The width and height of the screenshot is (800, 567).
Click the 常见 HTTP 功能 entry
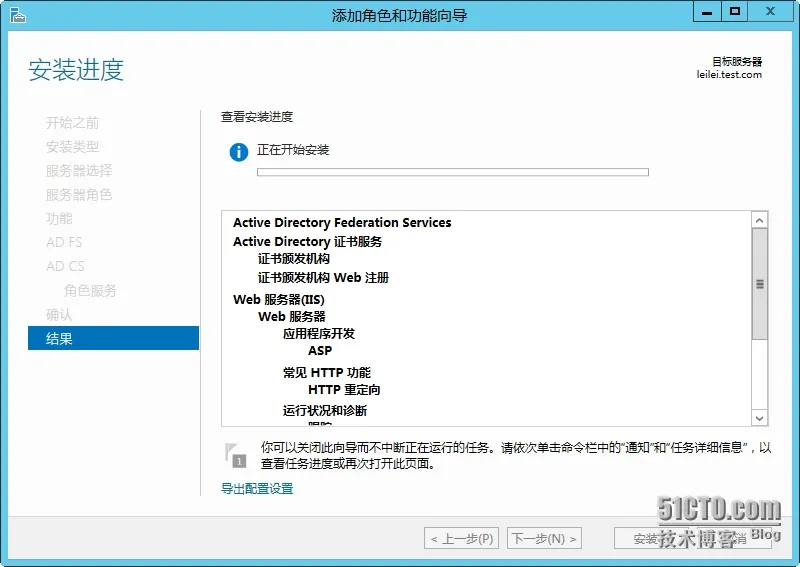327,373
